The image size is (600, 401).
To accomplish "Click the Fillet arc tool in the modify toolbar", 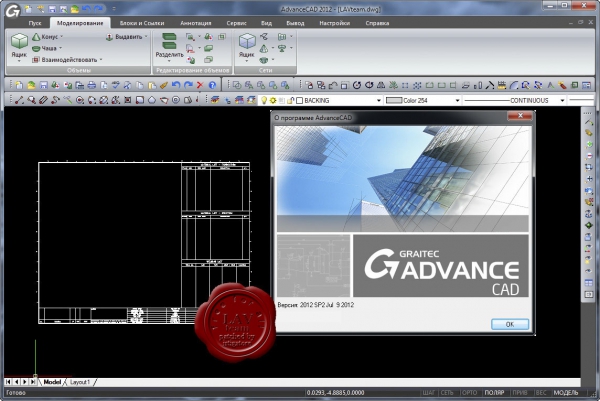I will click(514, 85).
